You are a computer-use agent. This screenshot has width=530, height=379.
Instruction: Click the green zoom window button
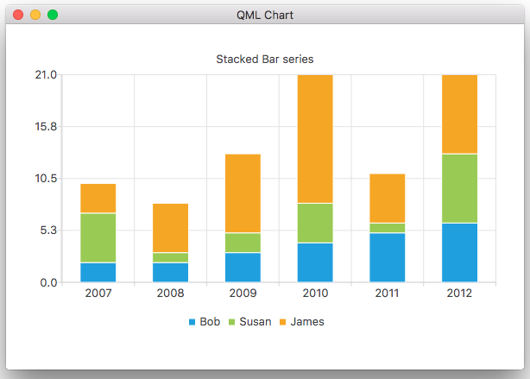coord(53,15)
